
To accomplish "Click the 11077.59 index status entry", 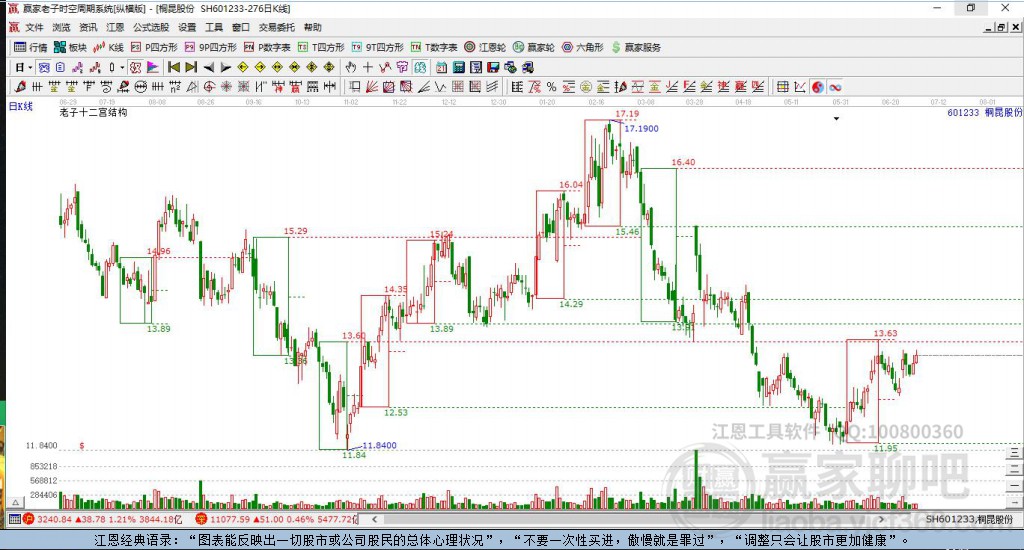I will 277,519.
